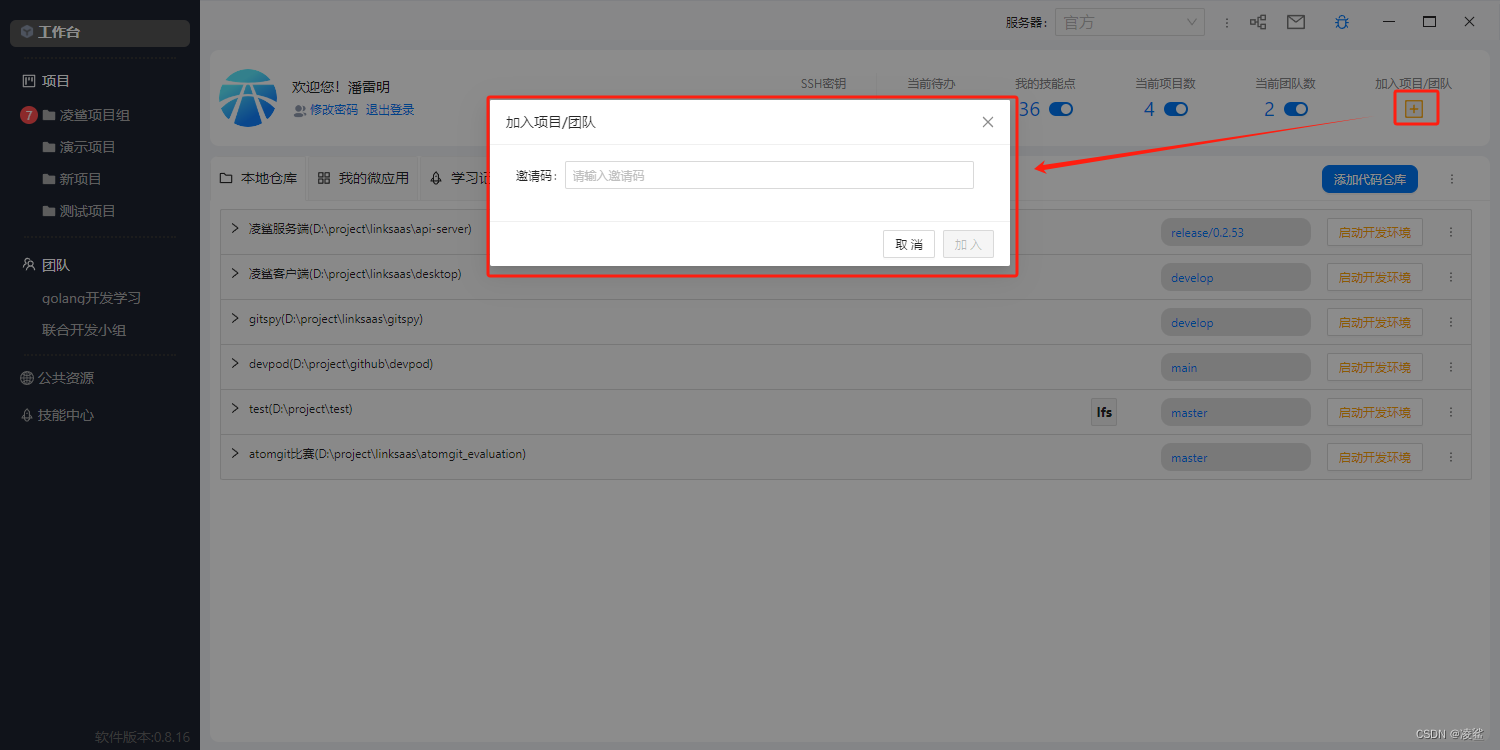Open branch selector main for devpod

coord(1235,367)
